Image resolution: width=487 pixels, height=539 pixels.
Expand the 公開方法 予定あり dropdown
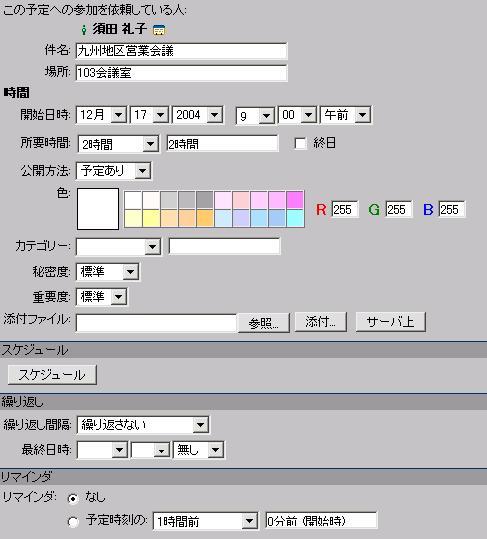point(113,170)
